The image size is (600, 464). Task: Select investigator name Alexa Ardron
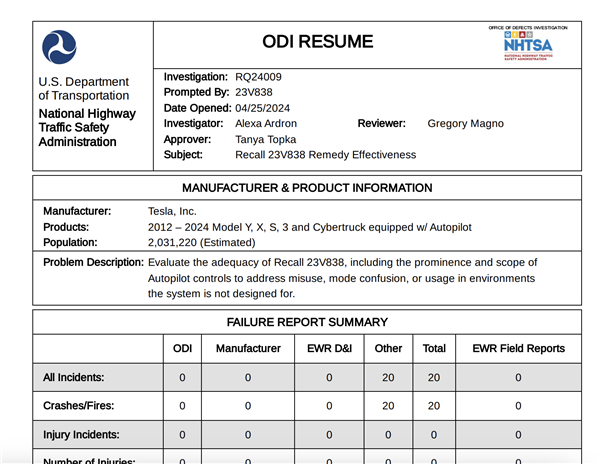pos(266,124)
